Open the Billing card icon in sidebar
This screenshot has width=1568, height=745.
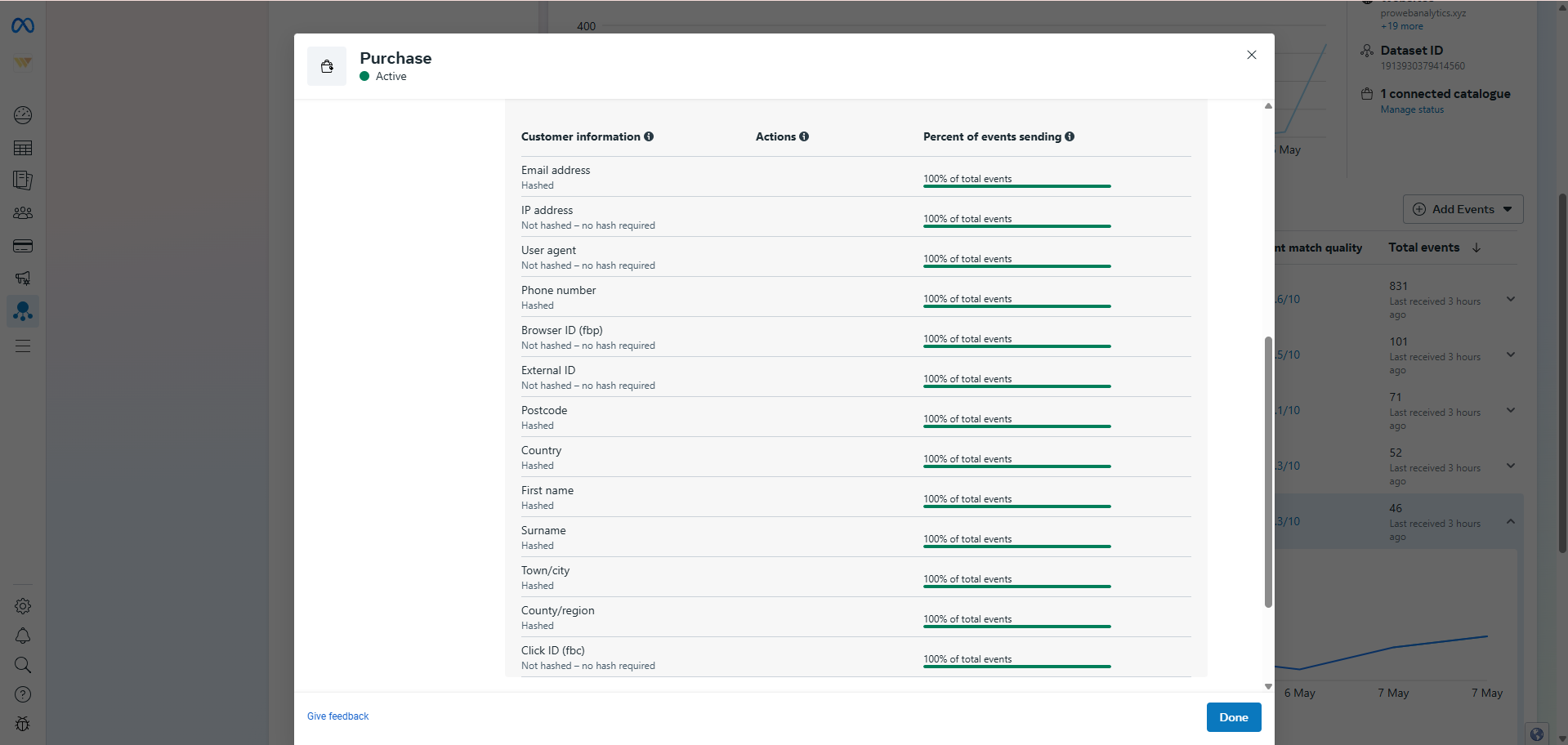click(x=23, y=246)
